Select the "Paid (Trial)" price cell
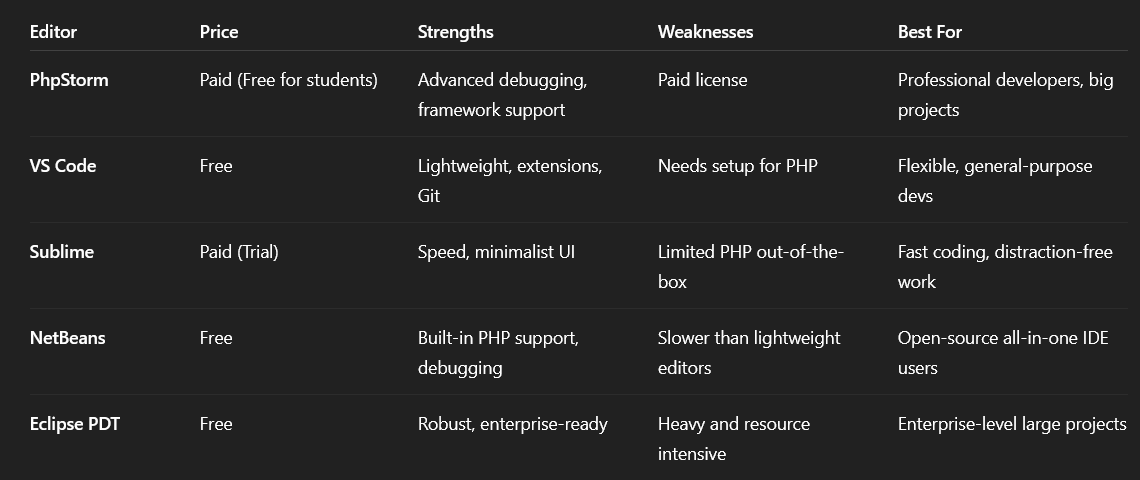This screenshot has height=480, width=1140. click(x=239, y=252)
